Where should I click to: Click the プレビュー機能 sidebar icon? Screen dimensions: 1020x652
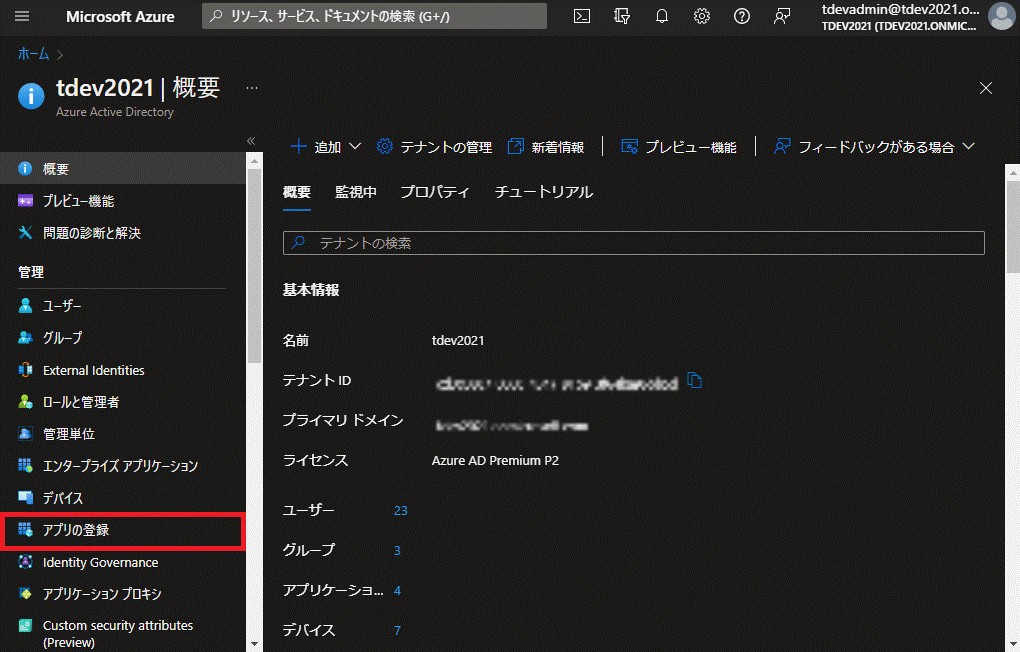[x=25, y=201]
